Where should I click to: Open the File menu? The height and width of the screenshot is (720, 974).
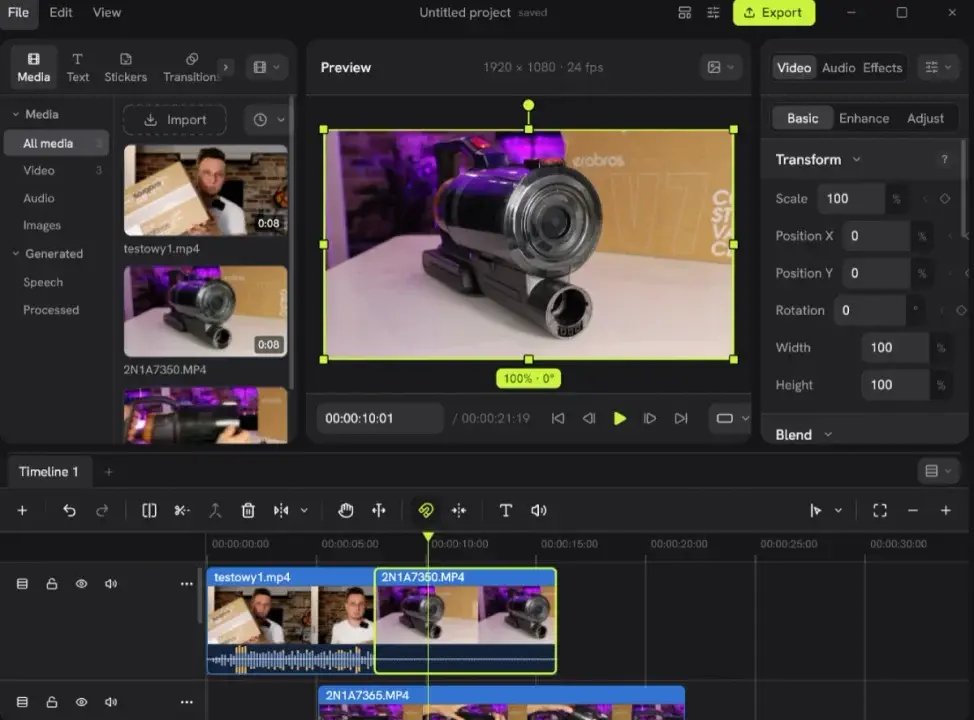tap(19, 12)
